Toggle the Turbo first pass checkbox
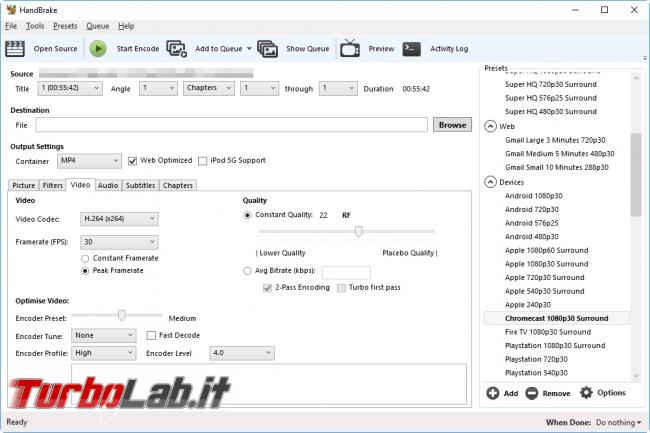The height and width of the screenshot is (433, 650). click(341, 288)
